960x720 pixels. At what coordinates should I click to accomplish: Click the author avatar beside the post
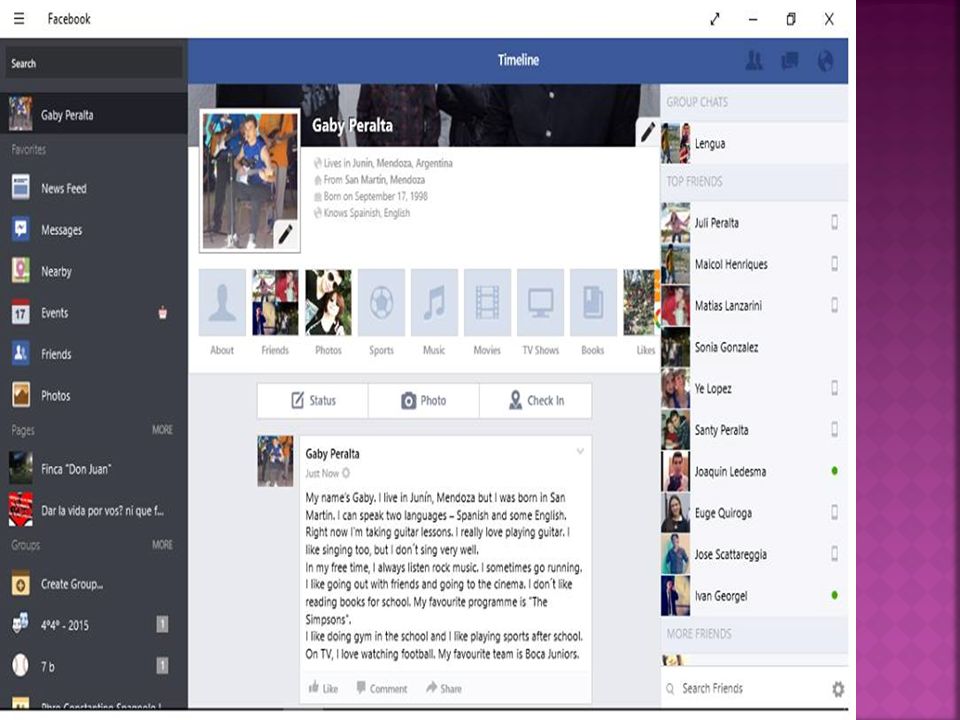(x=275, y=461)
